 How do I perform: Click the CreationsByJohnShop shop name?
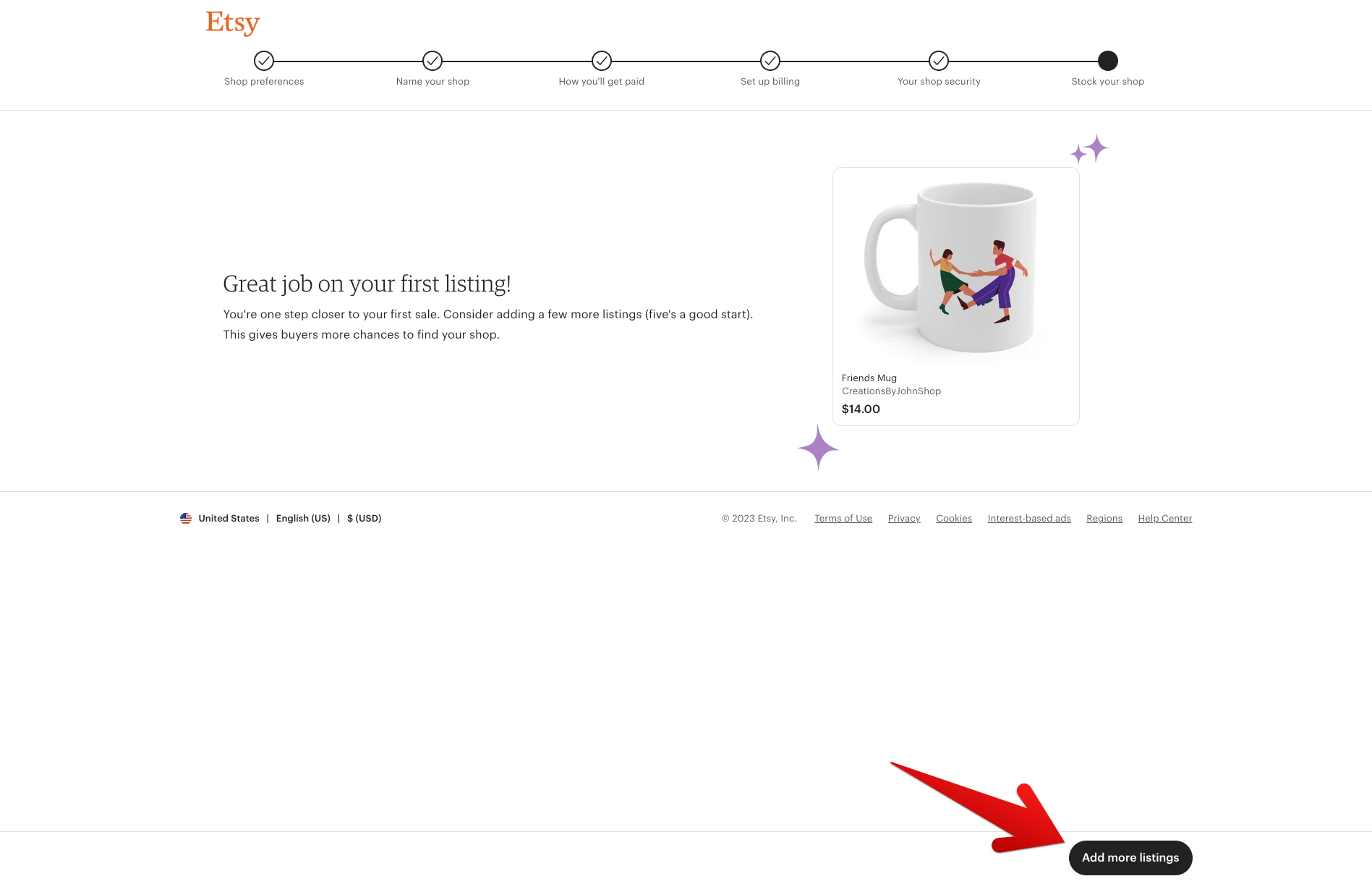(891, 391)
